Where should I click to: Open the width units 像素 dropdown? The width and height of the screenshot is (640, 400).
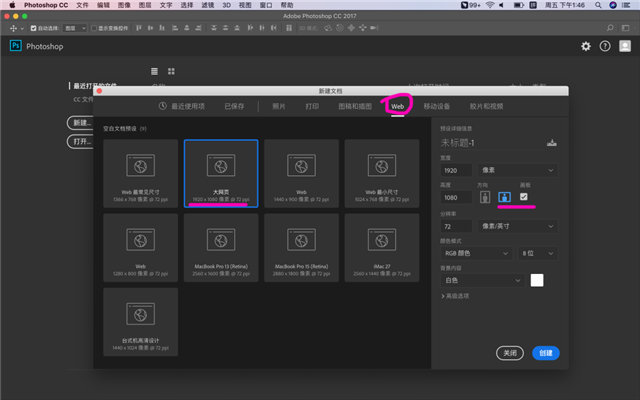click(x=518, y=170)
